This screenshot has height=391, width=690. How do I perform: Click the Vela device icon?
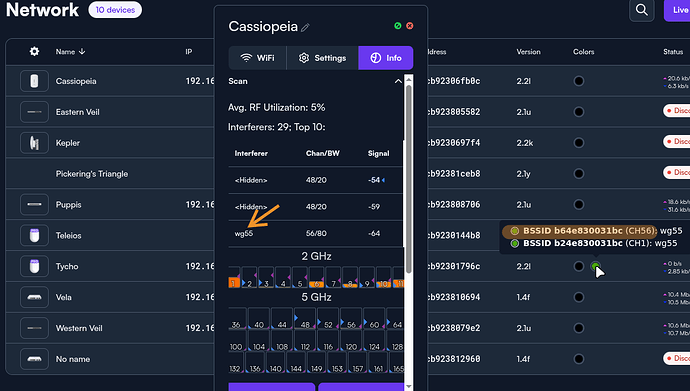(34, 297)
